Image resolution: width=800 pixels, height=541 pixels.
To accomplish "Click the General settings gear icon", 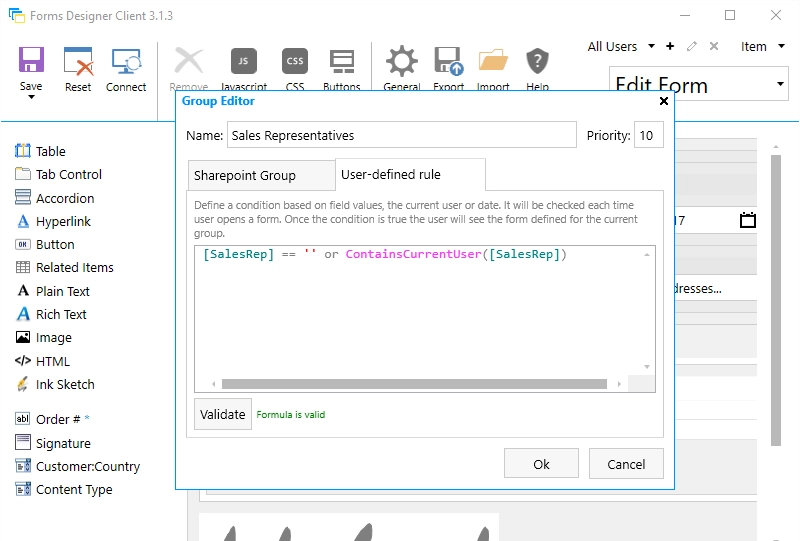I will tap(401, 62).
